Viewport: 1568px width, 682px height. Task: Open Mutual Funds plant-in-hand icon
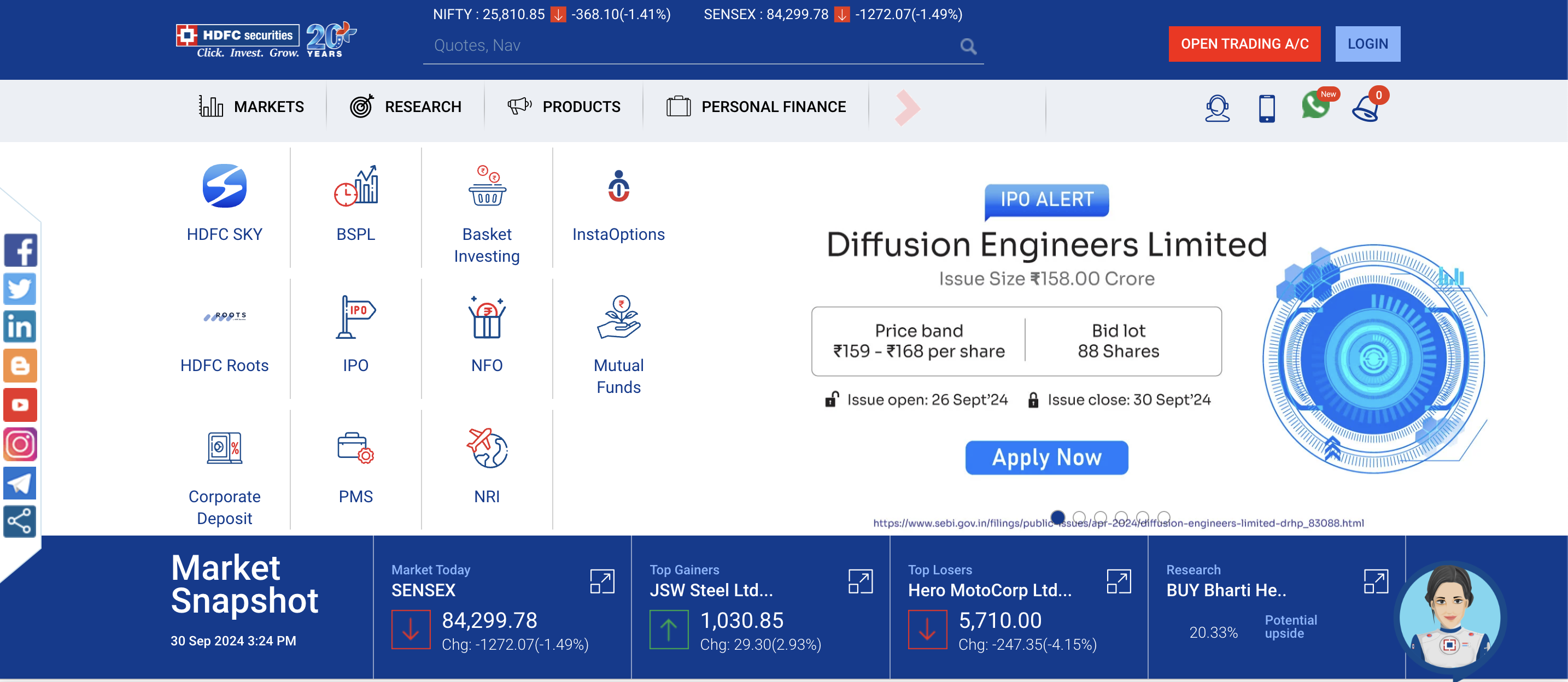tap(618, 317)
